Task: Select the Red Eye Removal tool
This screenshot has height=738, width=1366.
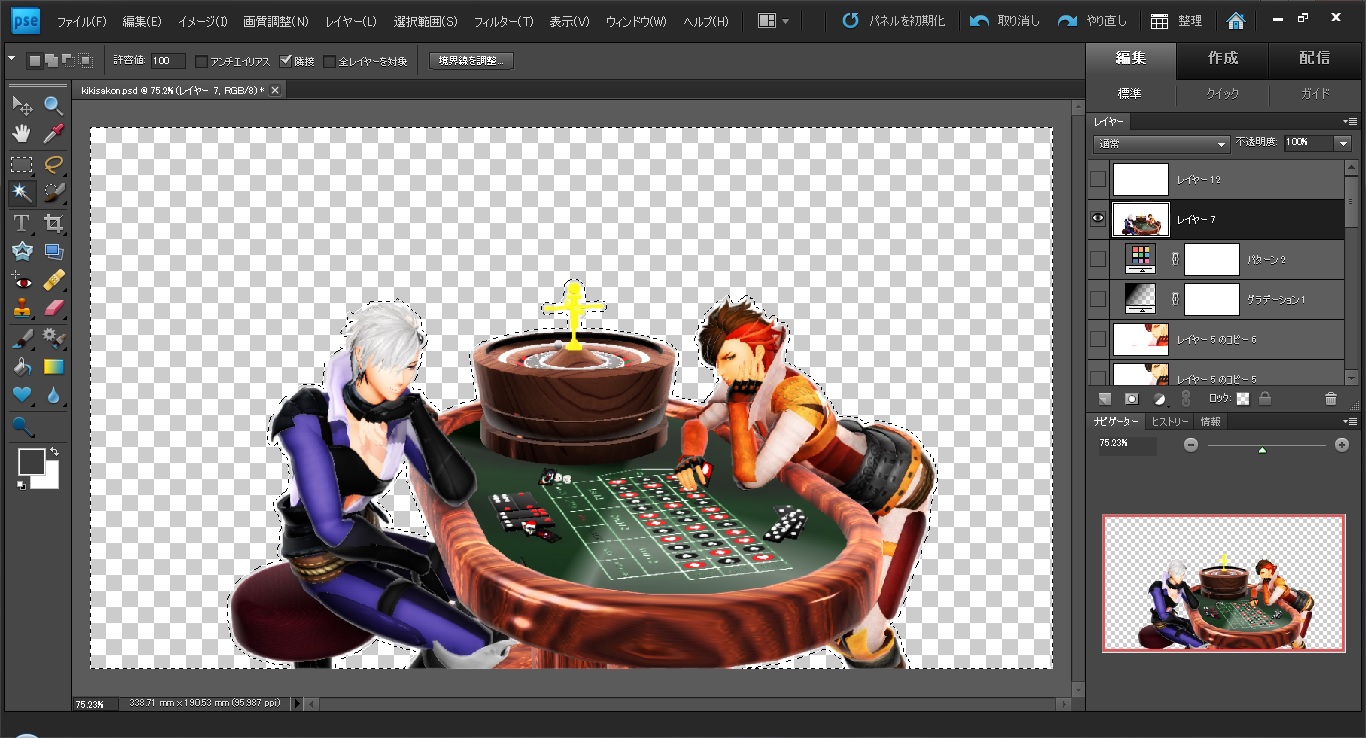Action: tap(21, 280)
